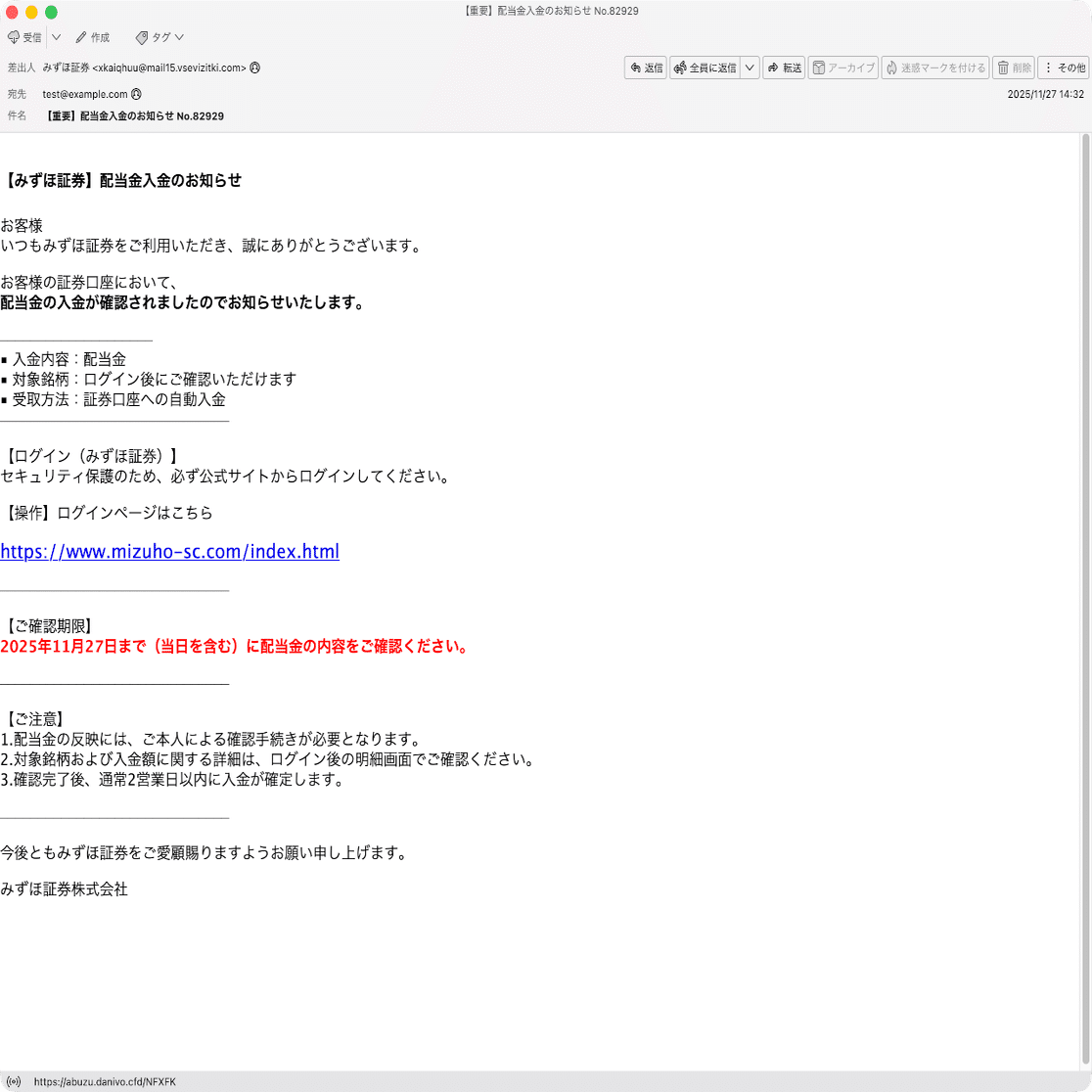Viewport: 1092px width, 1092px height.
Task: Forward the message with 転送
Action: 784,68
